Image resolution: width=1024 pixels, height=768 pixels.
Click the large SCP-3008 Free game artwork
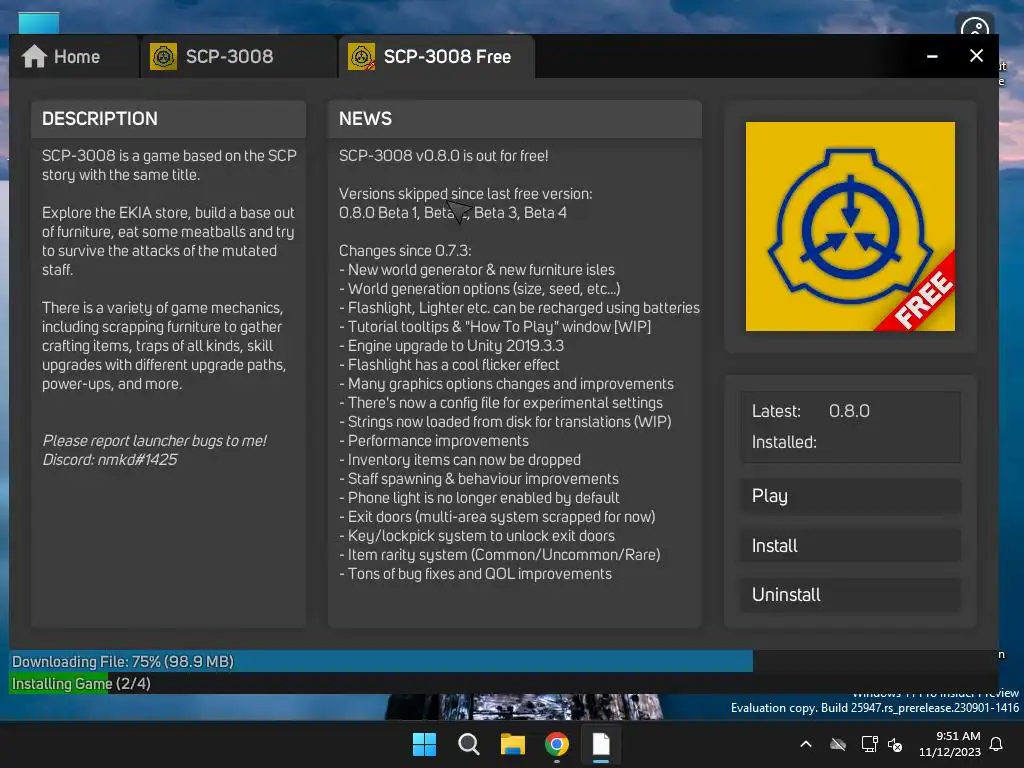click(x=850, y=226)
